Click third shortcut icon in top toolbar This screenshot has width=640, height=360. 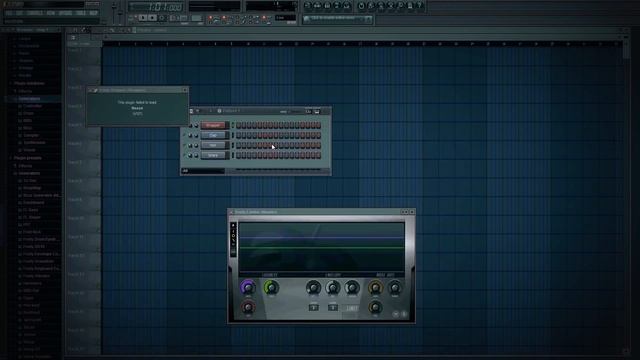(327, 6)
